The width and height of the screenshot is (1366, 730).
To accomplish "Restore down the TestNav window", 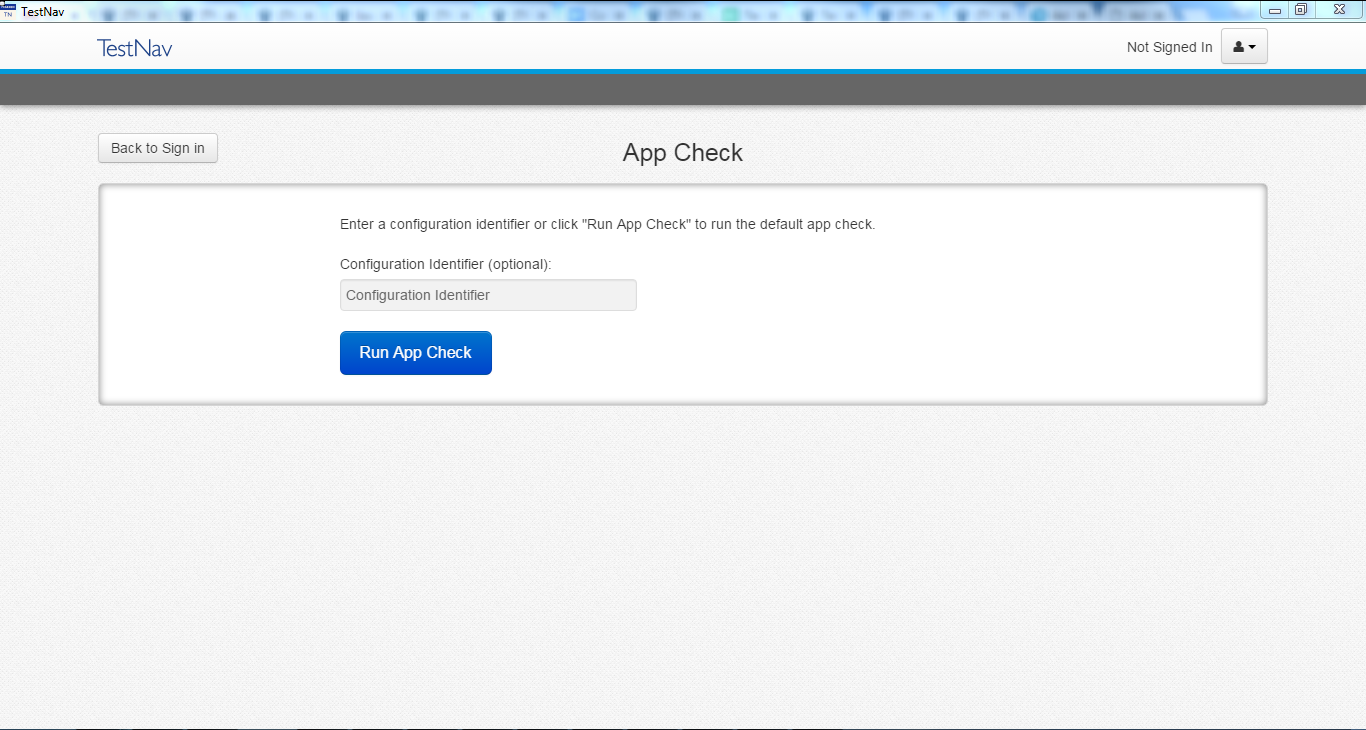I will [1300, 10].
